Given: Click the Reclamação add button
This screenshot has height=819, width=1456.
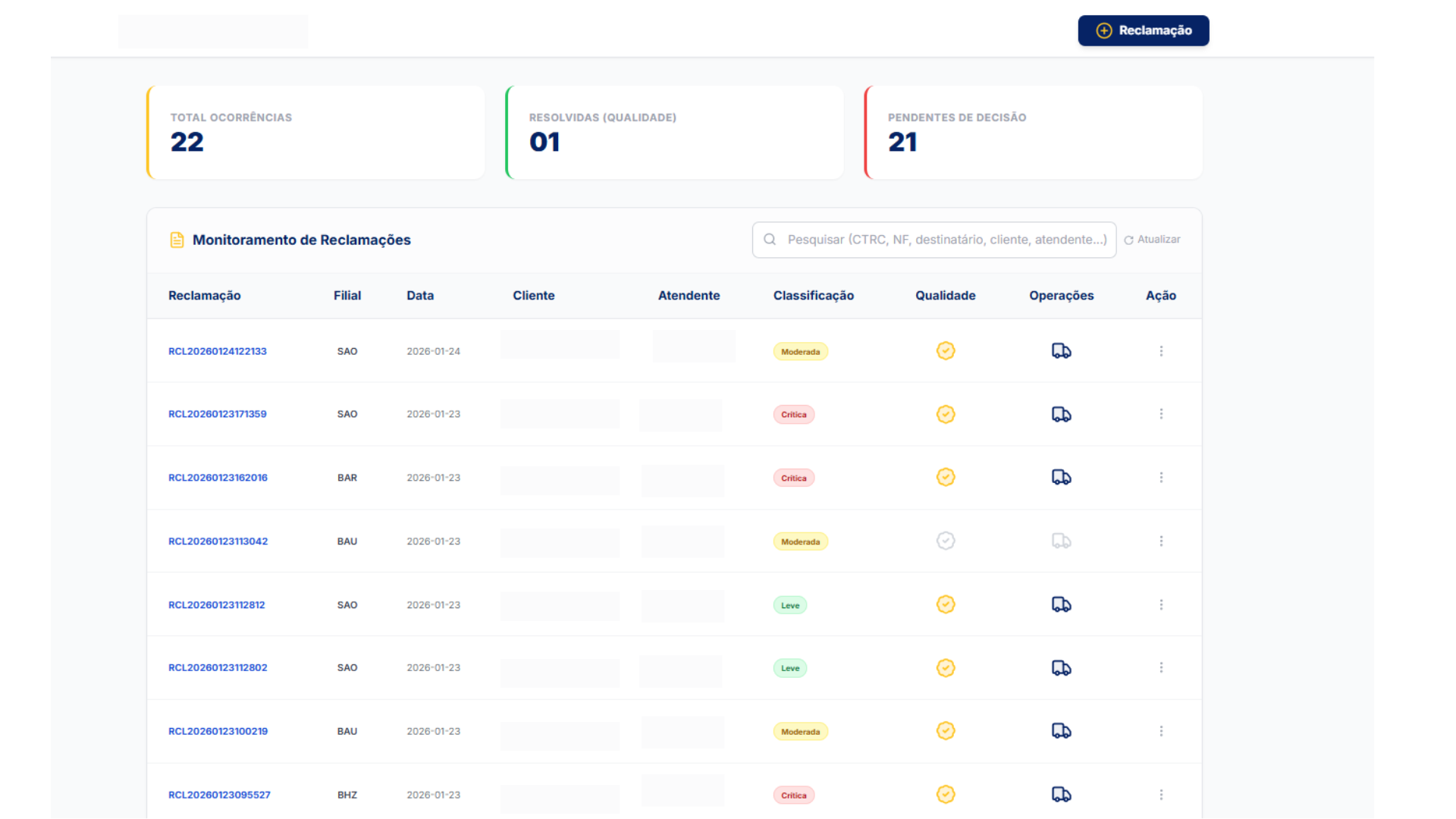Looking at the screenshot, I should click(x=1143, y=31).
